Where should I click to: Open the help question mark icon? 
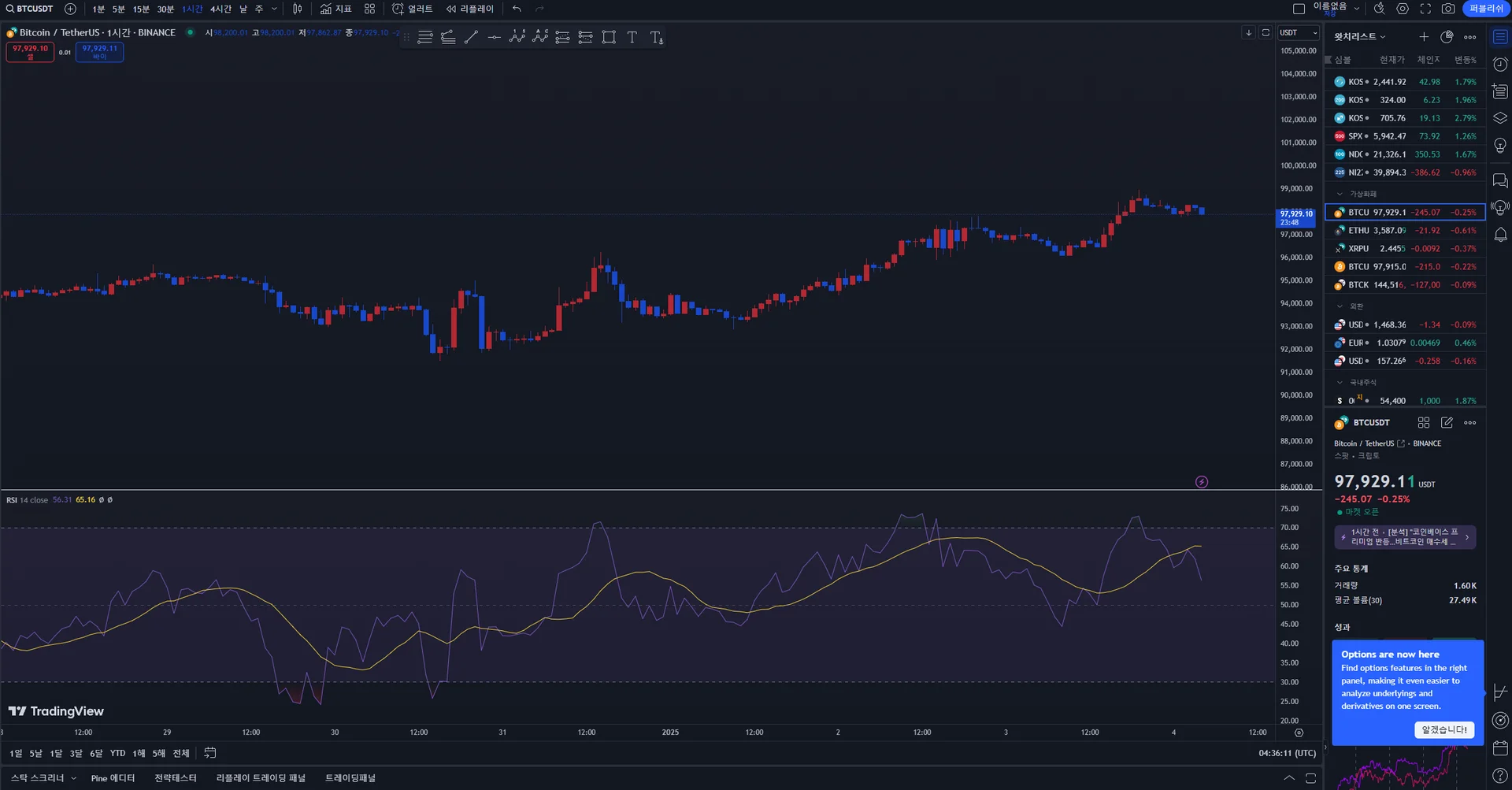coord(1500,776)
